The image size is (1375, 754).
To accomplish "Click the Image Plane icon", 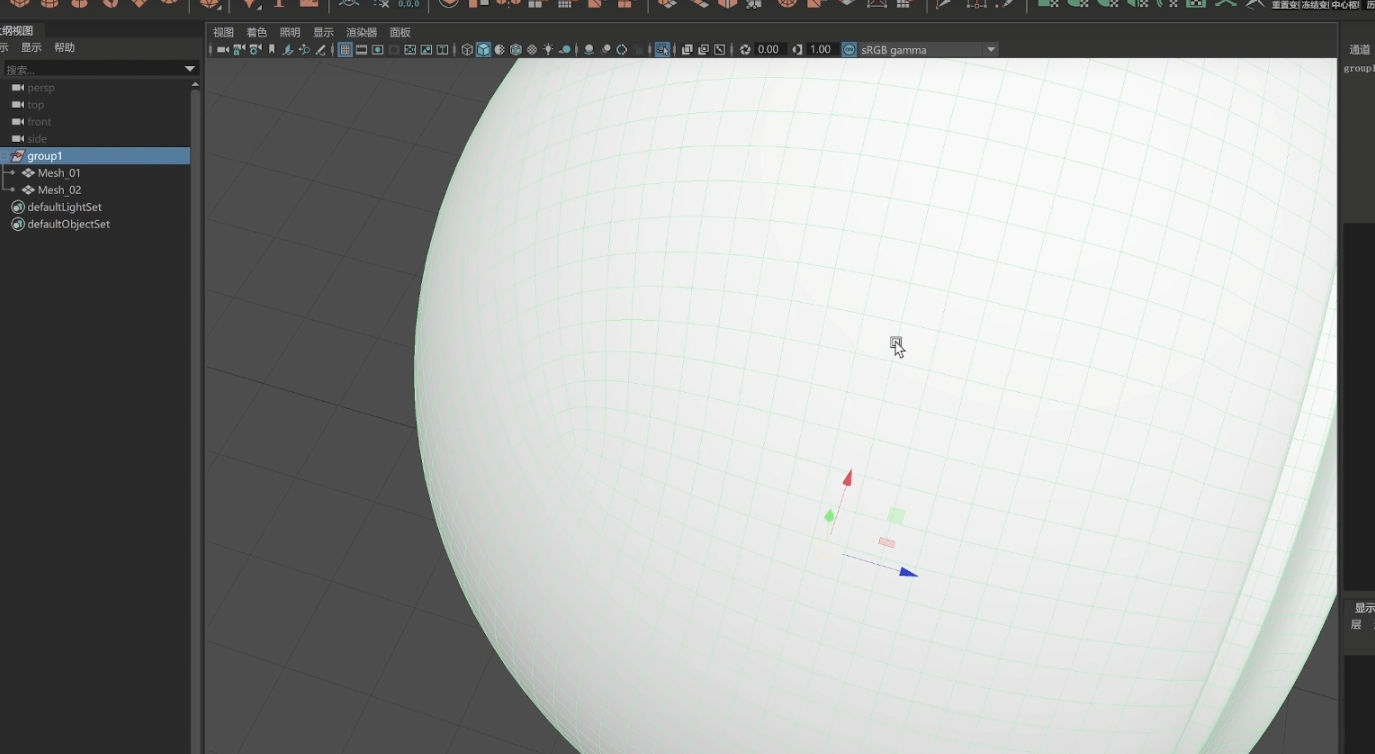I will coord(287,49).
